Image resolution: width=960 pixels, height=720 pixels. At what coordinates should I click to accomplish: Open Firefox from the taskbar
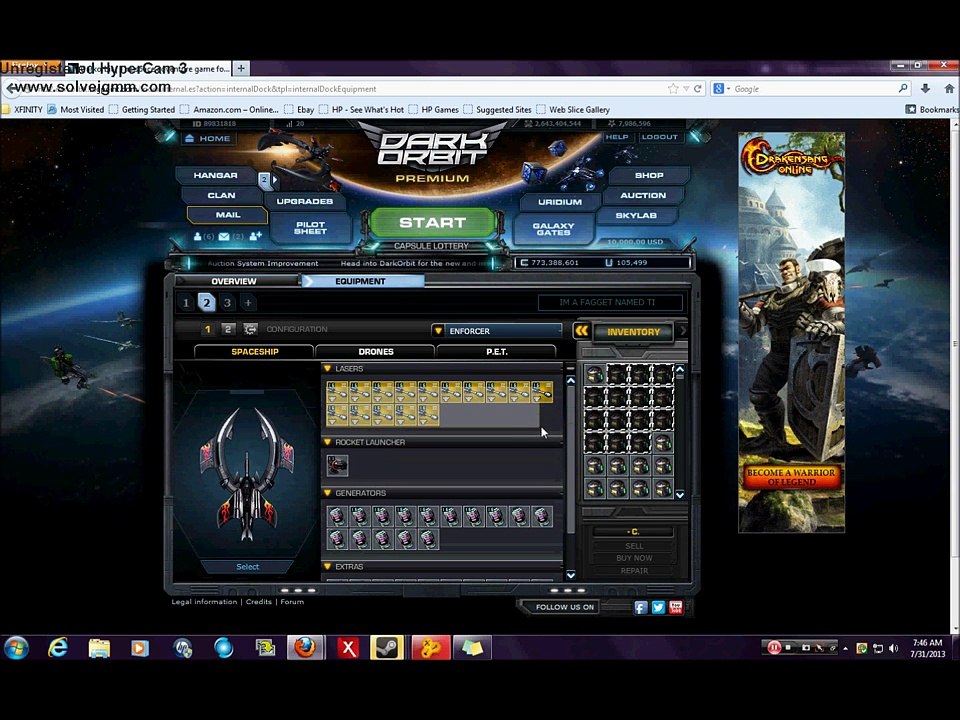305,648
